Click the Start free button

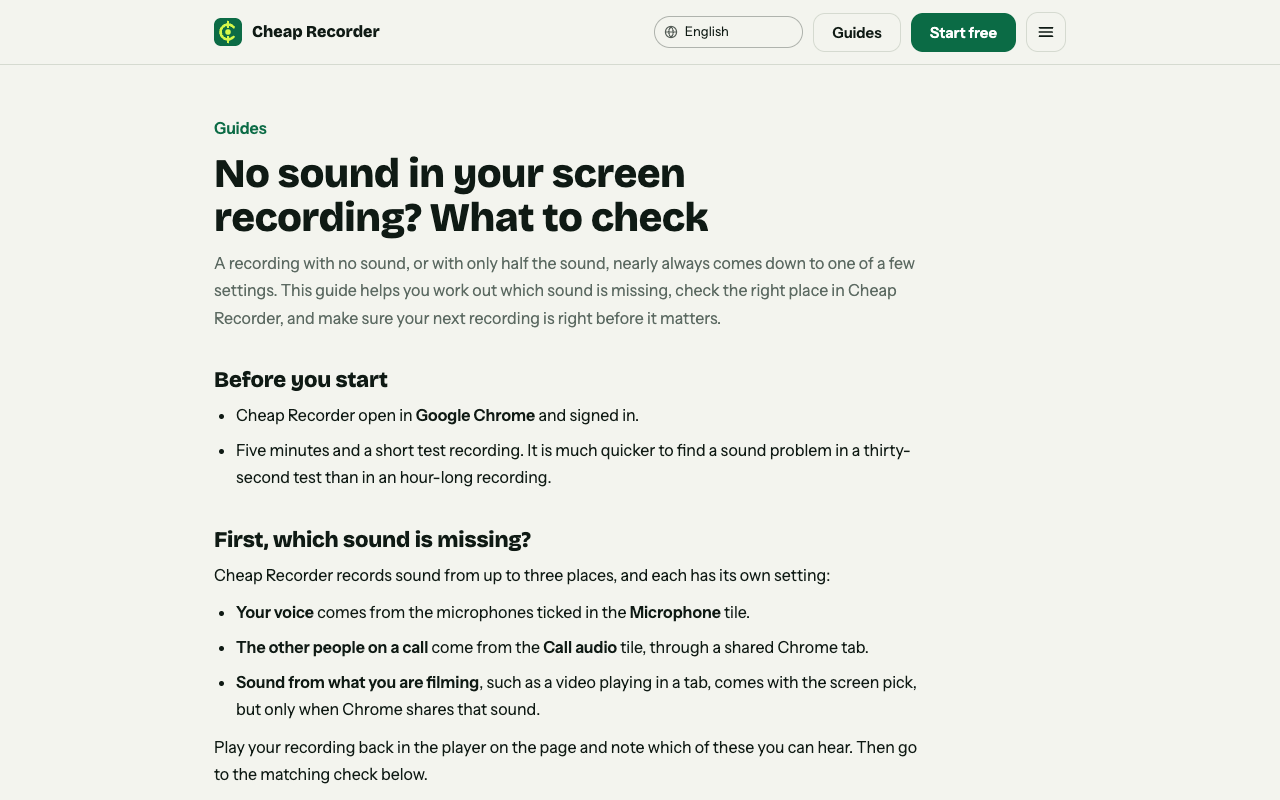coord(963,32)
